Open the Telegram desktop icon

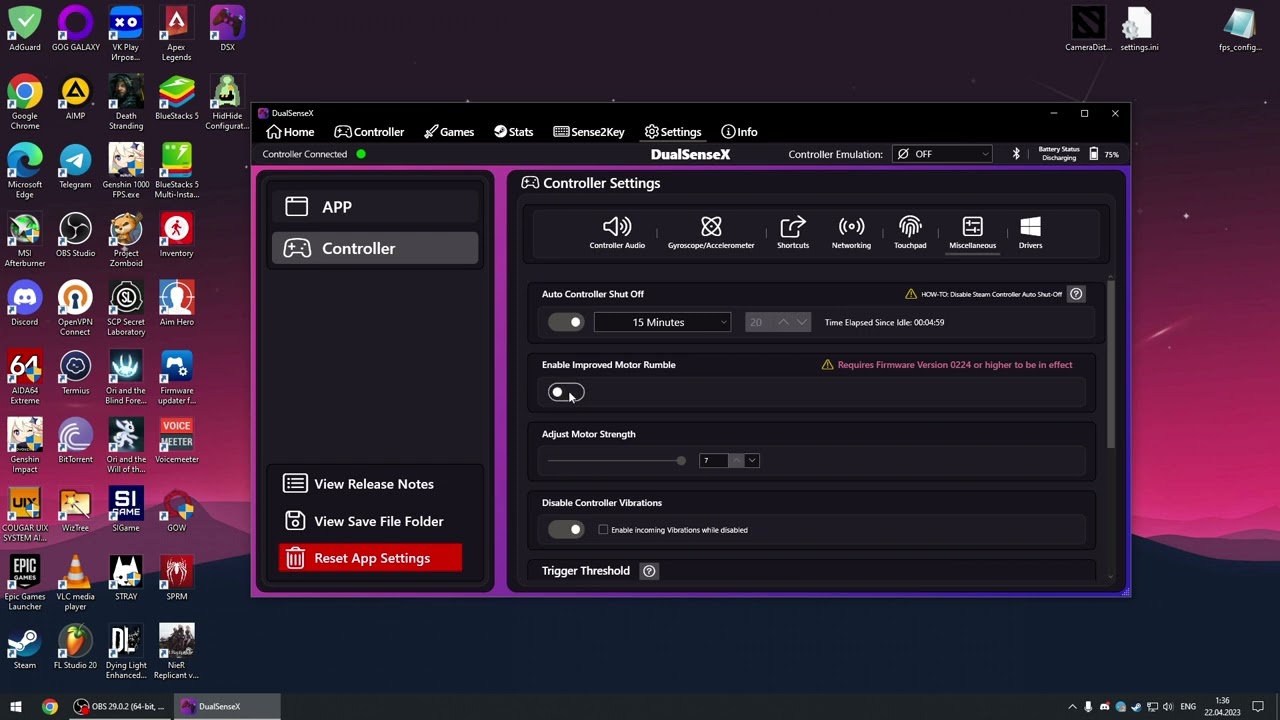75,166
